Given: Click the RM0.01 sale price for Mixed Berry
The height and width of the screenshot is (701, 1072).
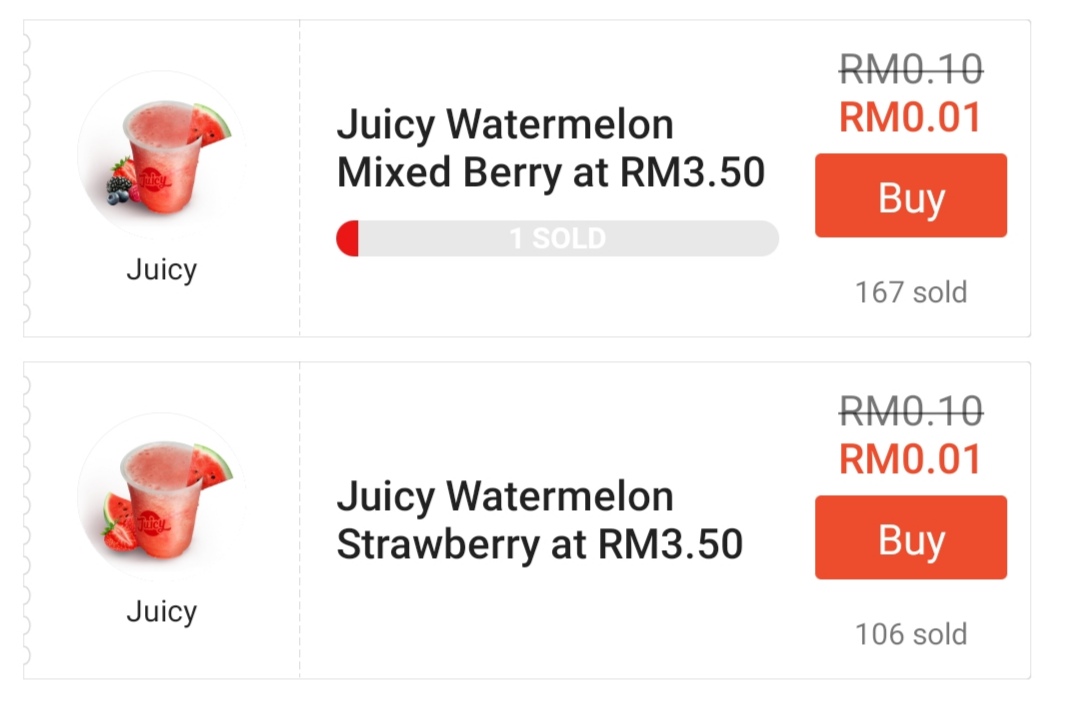Looking at the screenshot, I should [910, 117].
